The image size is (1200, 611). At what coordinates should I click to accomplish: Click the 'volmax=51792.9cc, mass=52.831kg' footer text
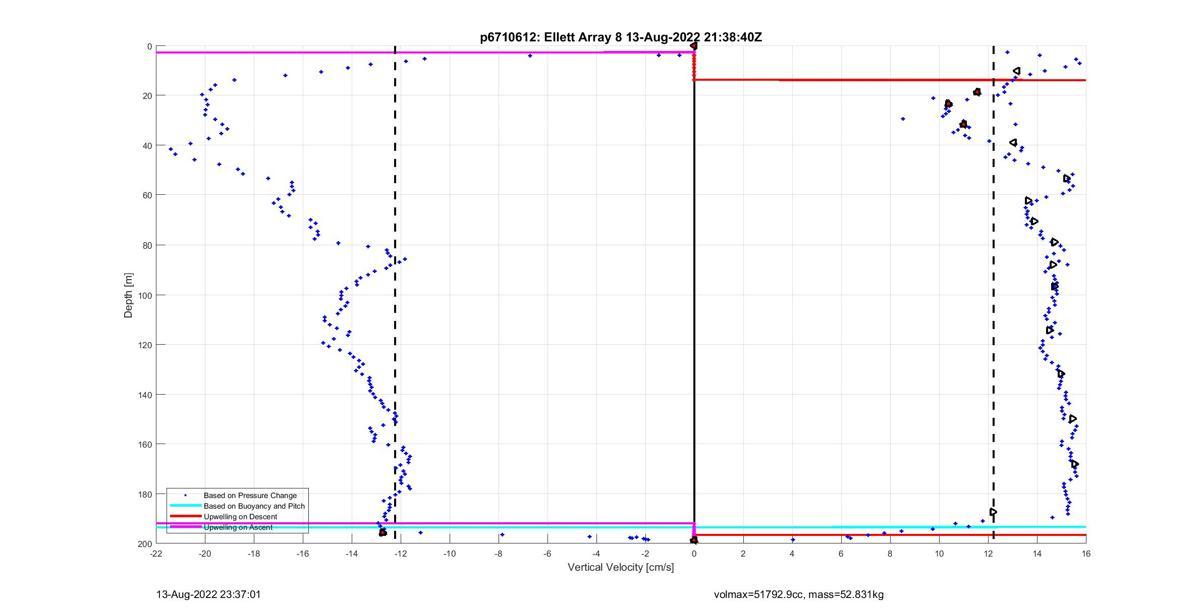[799, 594]
